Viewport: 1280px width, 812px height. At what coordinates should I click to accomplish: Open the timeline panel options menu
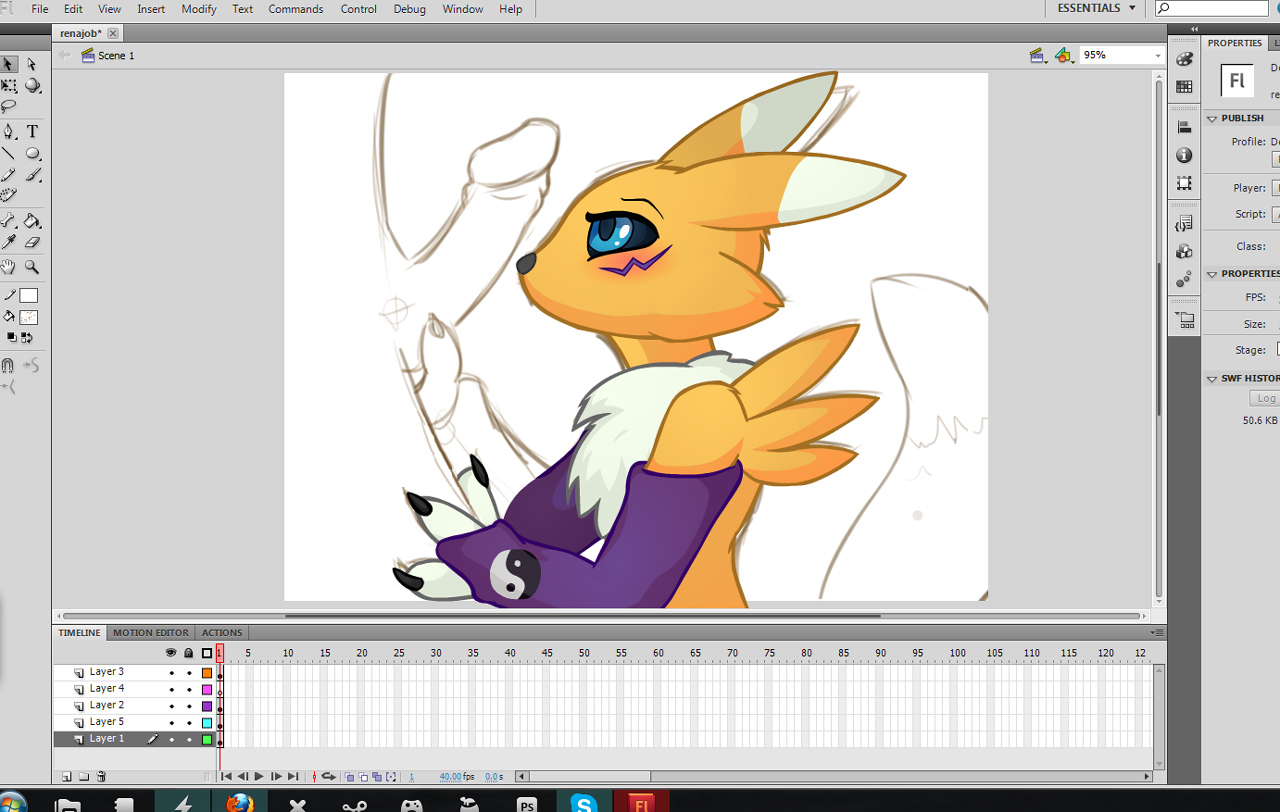click(x=1158, y=632)
